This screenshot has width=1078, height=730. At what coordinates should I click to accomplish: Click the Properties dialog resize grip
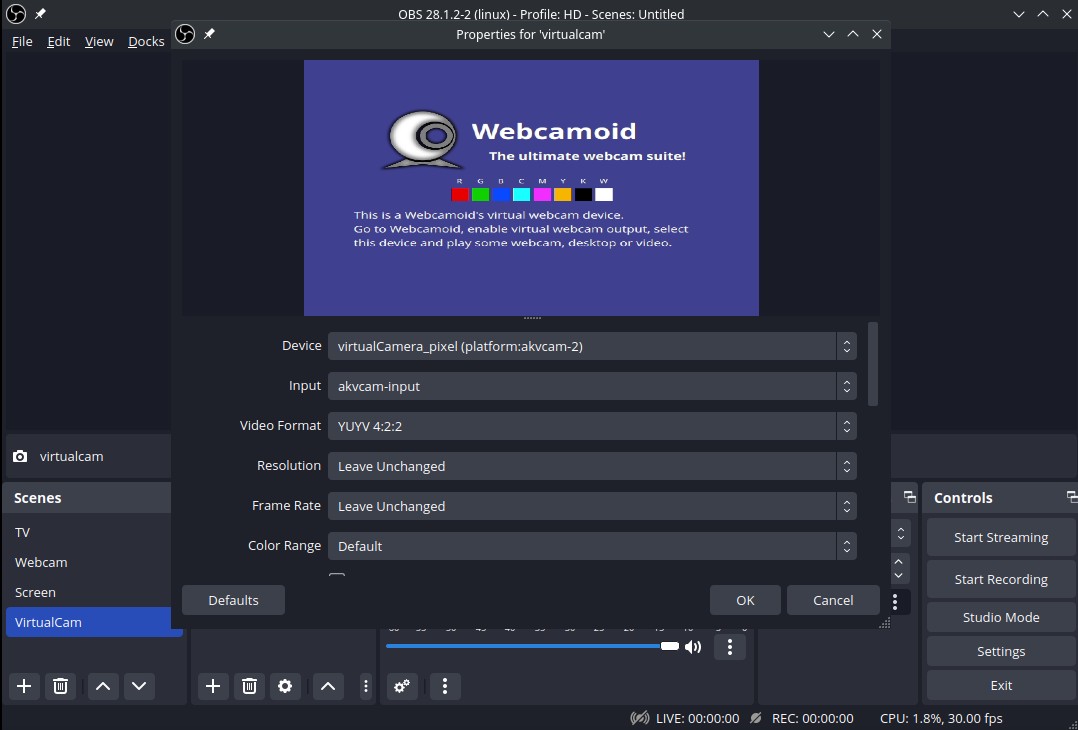click(x=885, y=623)
